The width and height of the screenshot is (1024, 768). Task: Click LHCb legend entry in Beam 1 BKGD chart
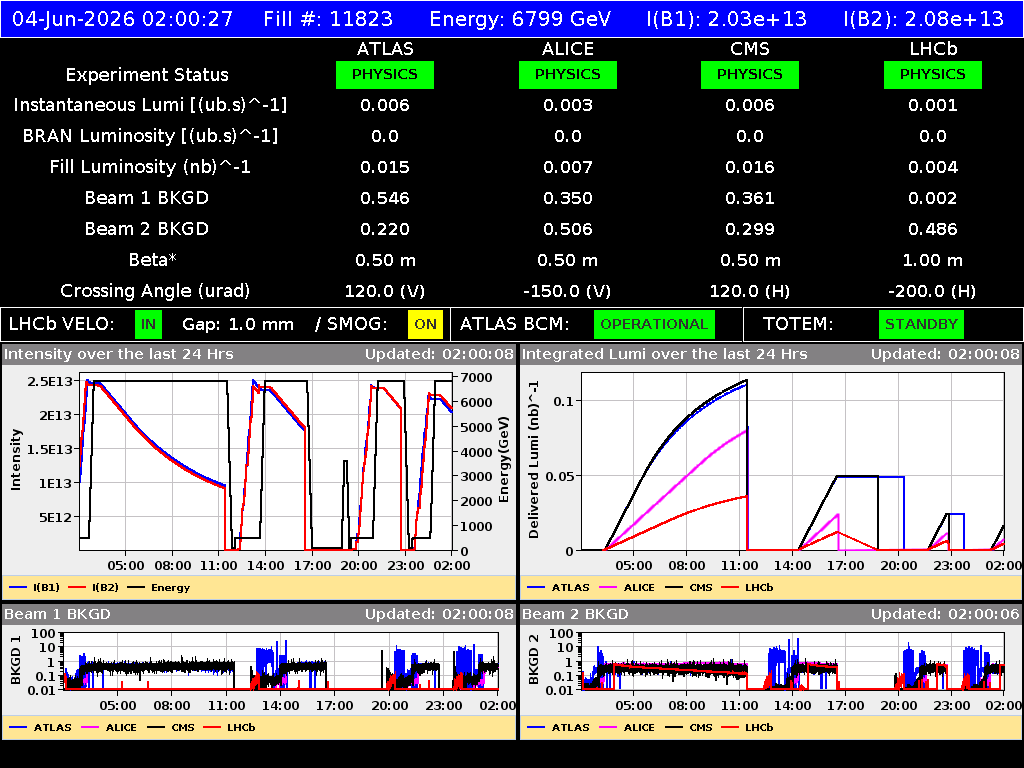pyautogui.click(x=229, y=727)
